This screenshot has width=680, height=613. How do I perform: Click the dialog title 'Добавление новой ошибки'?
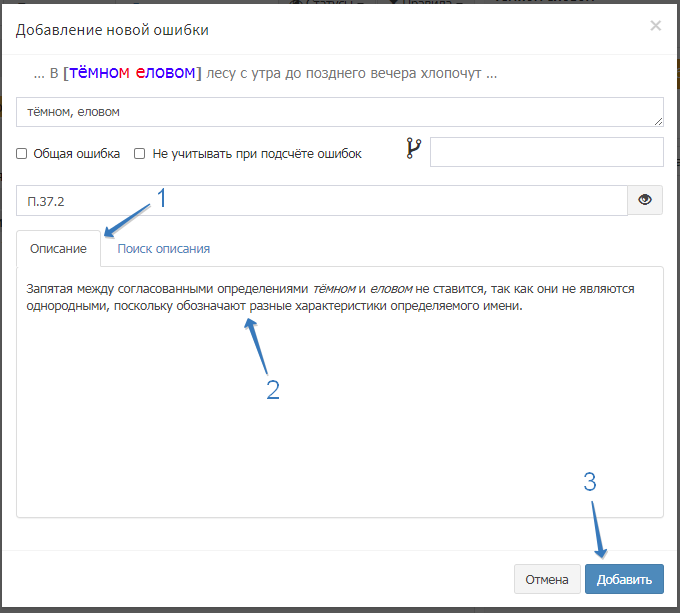112,30
